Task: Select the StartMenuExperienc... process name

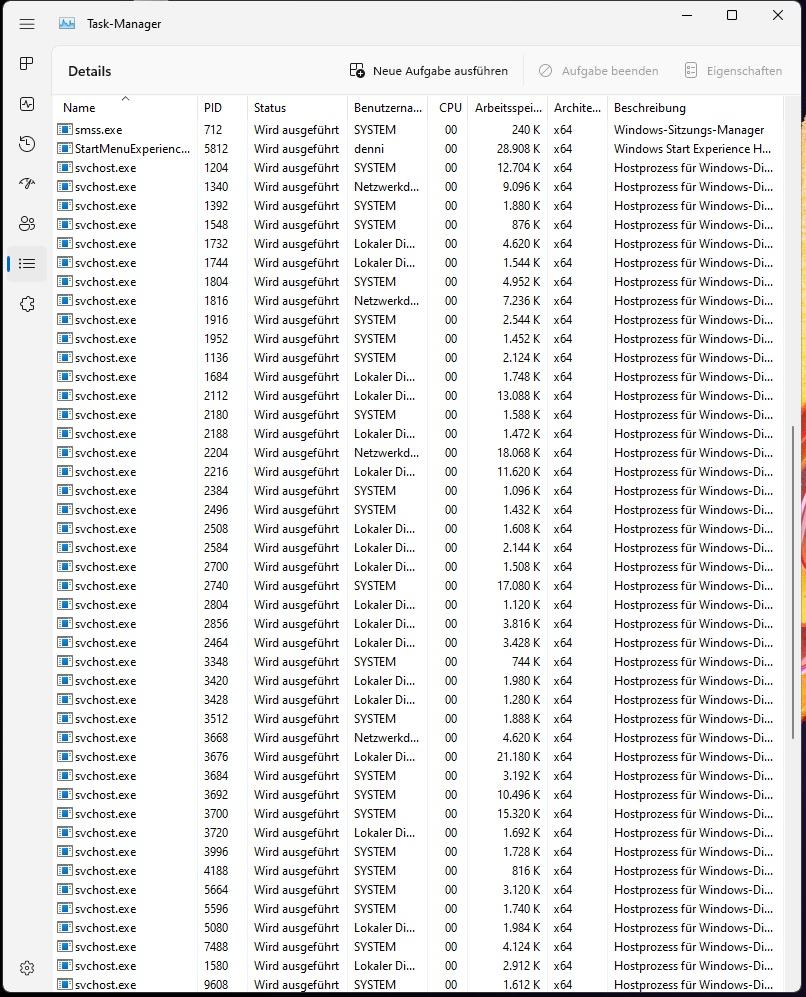Action: 132,149
